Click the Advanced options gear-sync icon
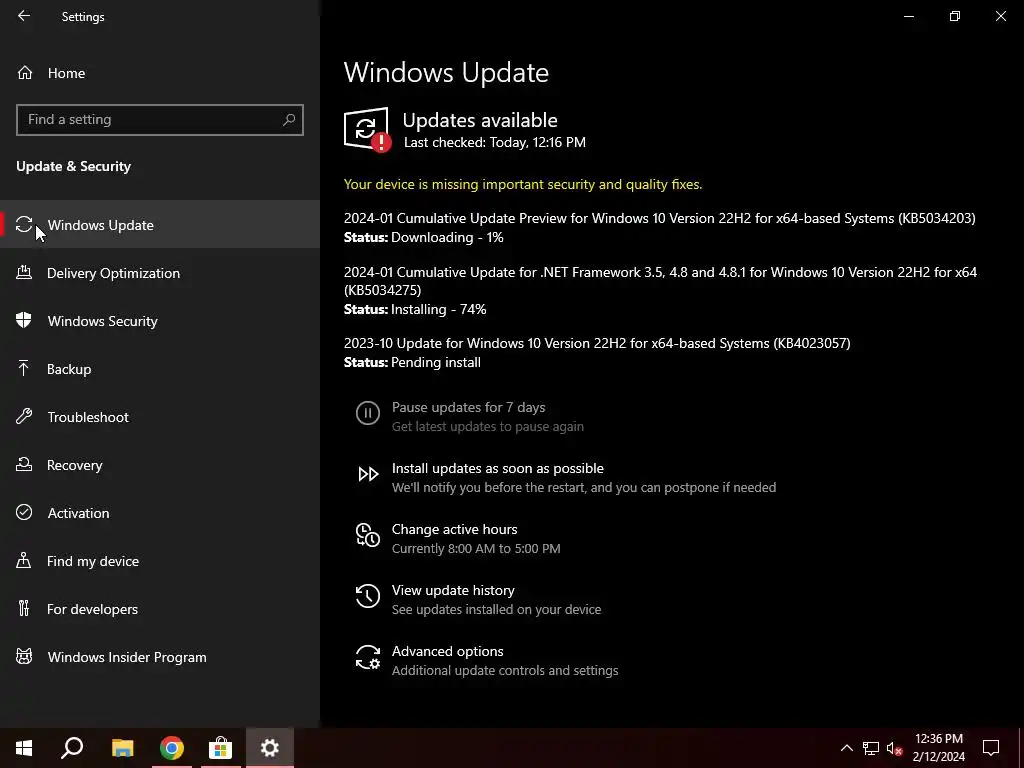This screenshot has height=768, width=1024. click(x=368, y=657)
